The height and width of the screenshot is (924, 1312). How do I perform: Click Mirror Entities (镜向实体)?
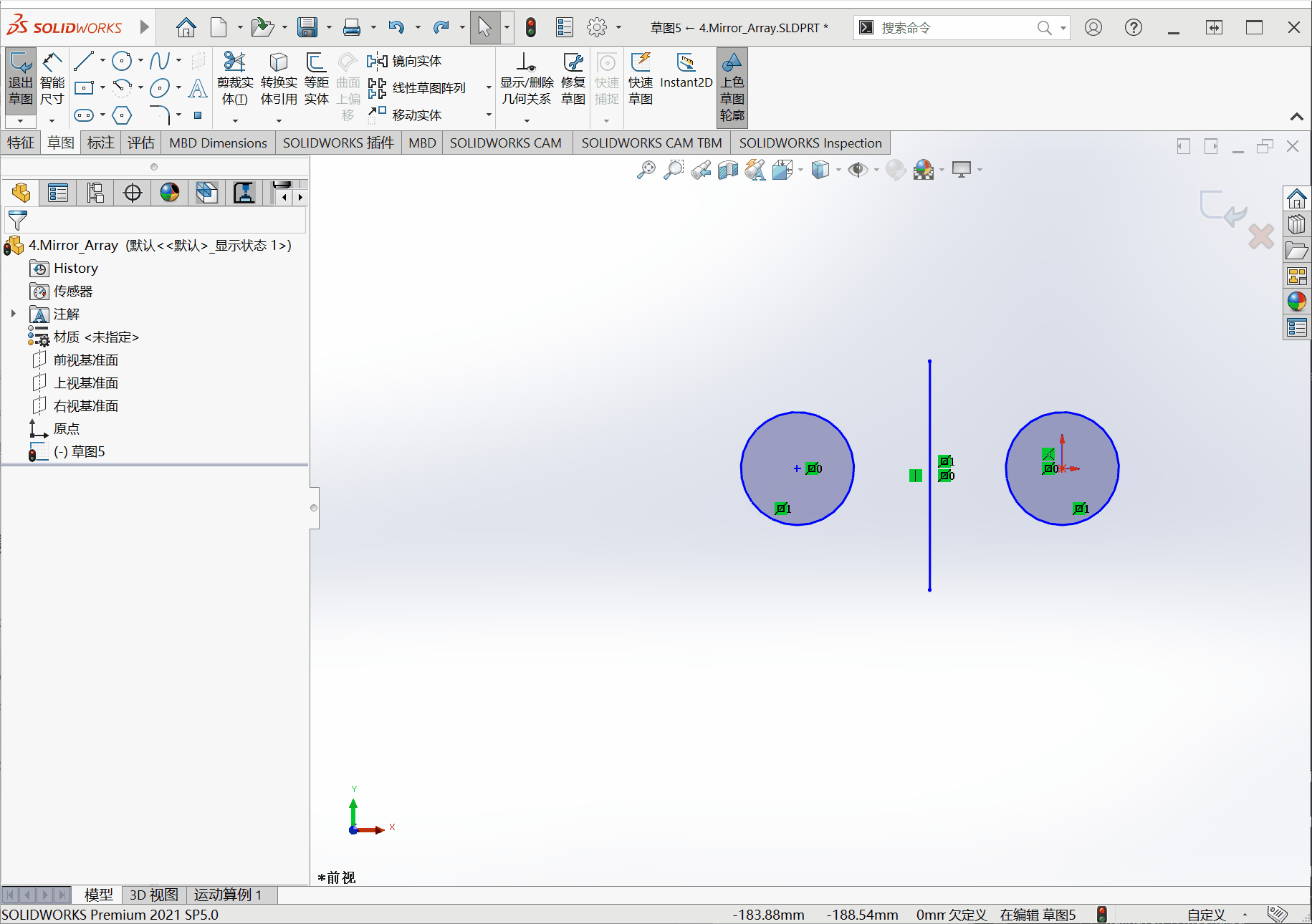(404, 61)
